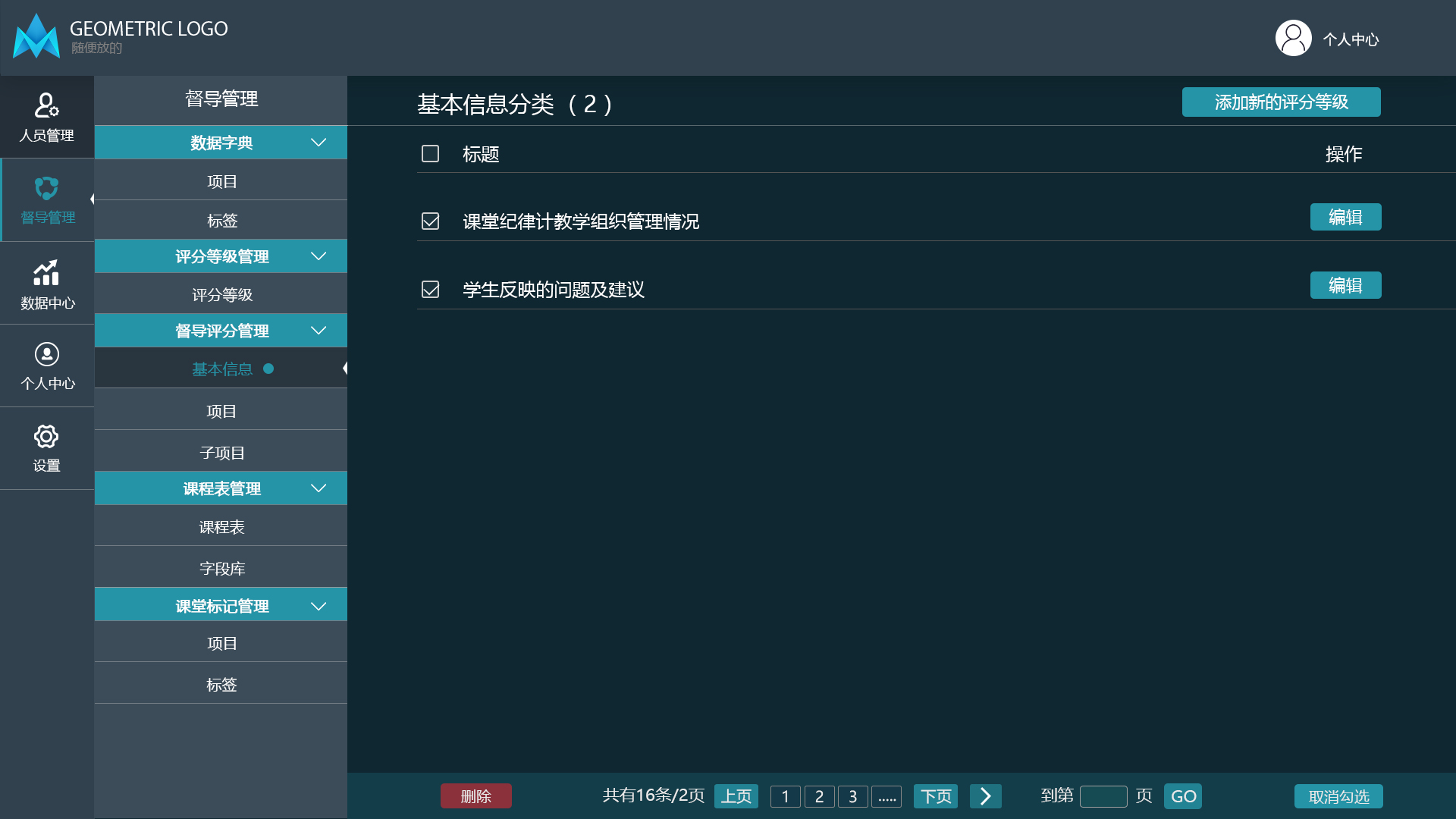Screen dimensions: 1456x819
Task: Click the page number input field
Action: [x=1104, y=796]
